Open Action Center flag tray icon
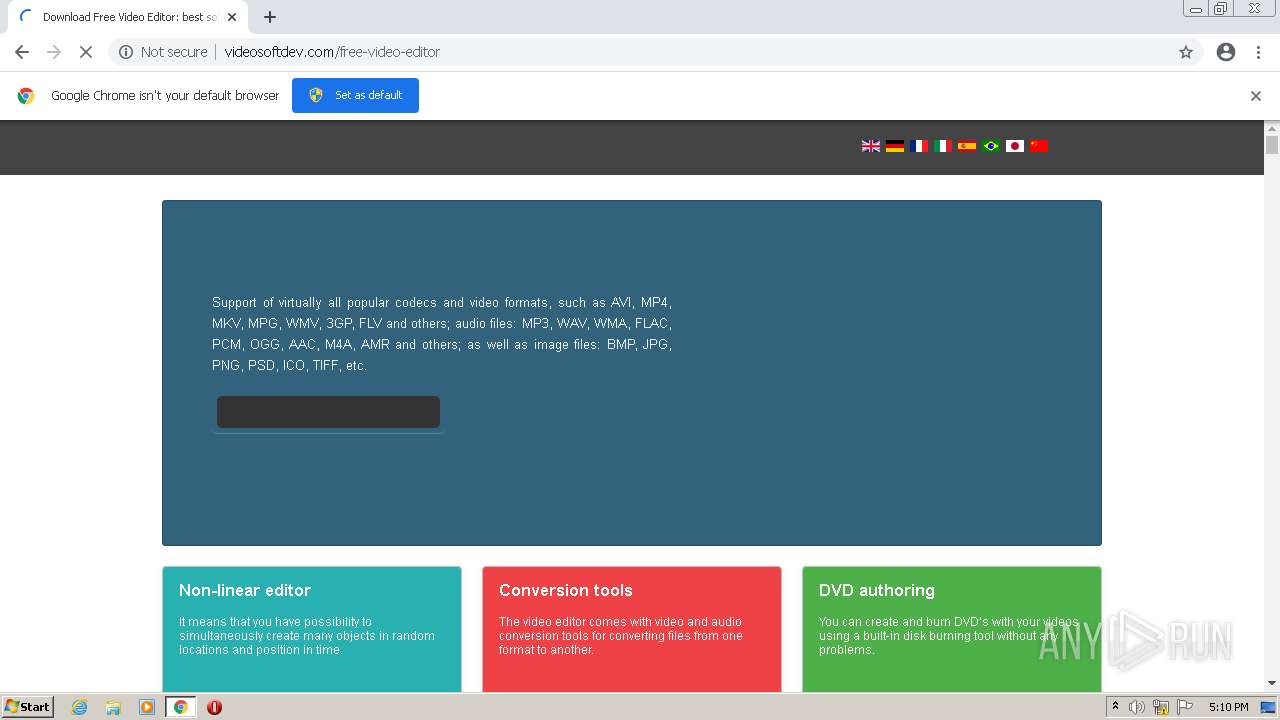The image size is (1280, 720). point(1184,707)
